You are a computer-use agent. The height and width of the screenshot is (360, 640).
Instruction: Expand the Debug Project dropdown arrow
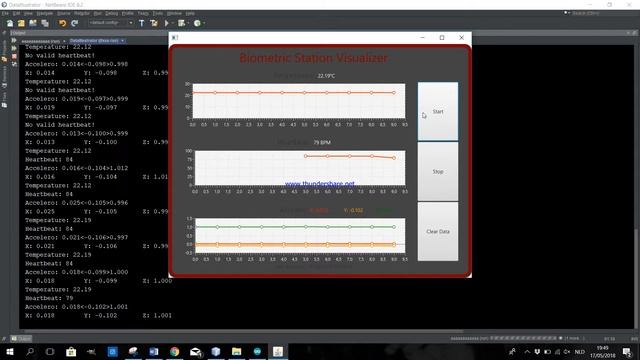pos(188,23)
